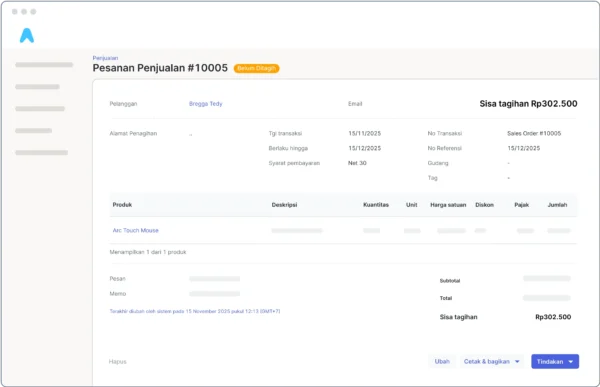Open the last-edited Terakhir diubah log link
600x387 pixels.
tap(195, 311)
